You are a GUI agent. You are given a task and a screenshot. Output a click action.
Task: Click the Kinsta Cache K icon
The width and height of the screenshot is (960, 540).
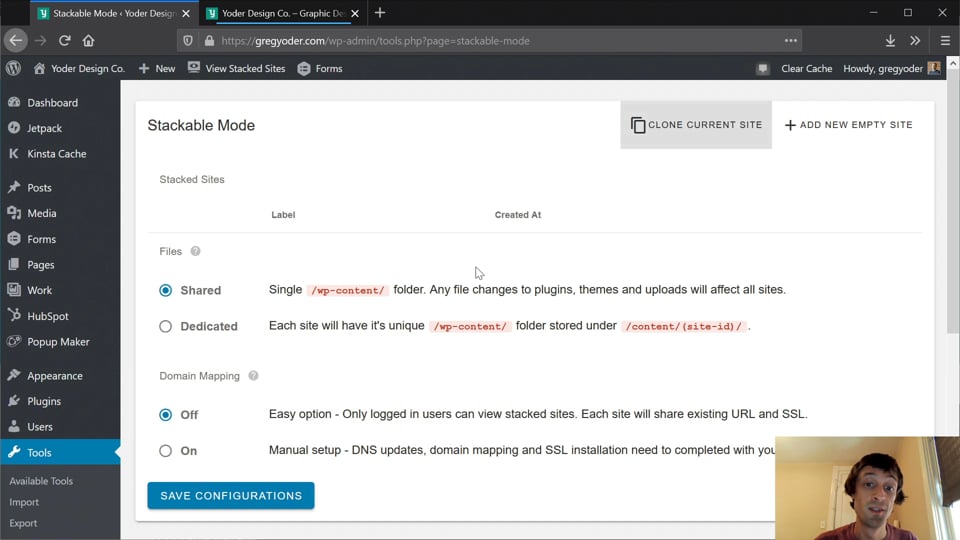(14, 154)
